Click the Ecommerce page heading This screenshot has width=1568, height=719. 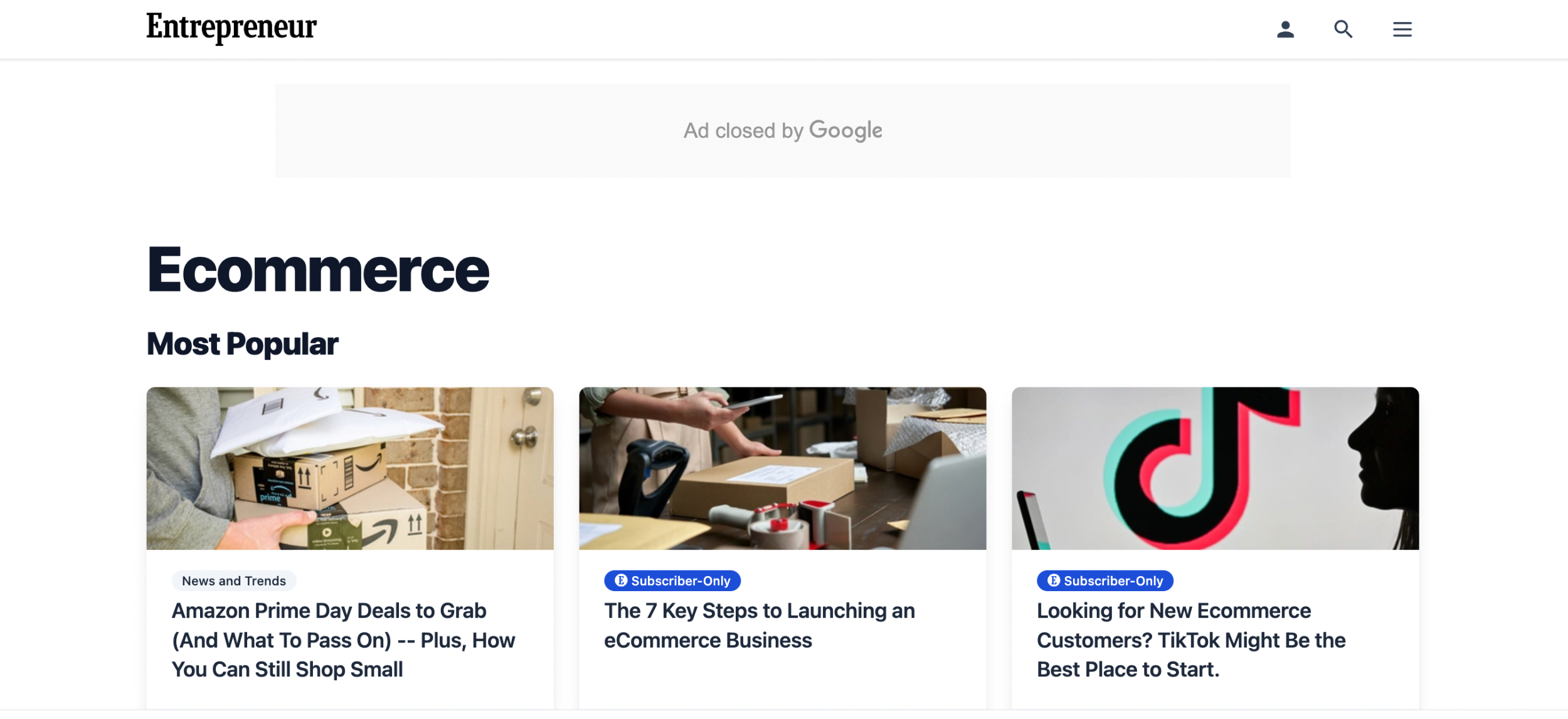317,270
